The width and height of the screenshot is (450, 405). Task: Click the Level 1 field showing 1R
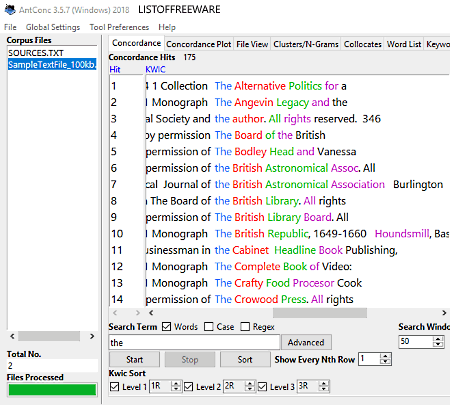click(x=160, y=386)
